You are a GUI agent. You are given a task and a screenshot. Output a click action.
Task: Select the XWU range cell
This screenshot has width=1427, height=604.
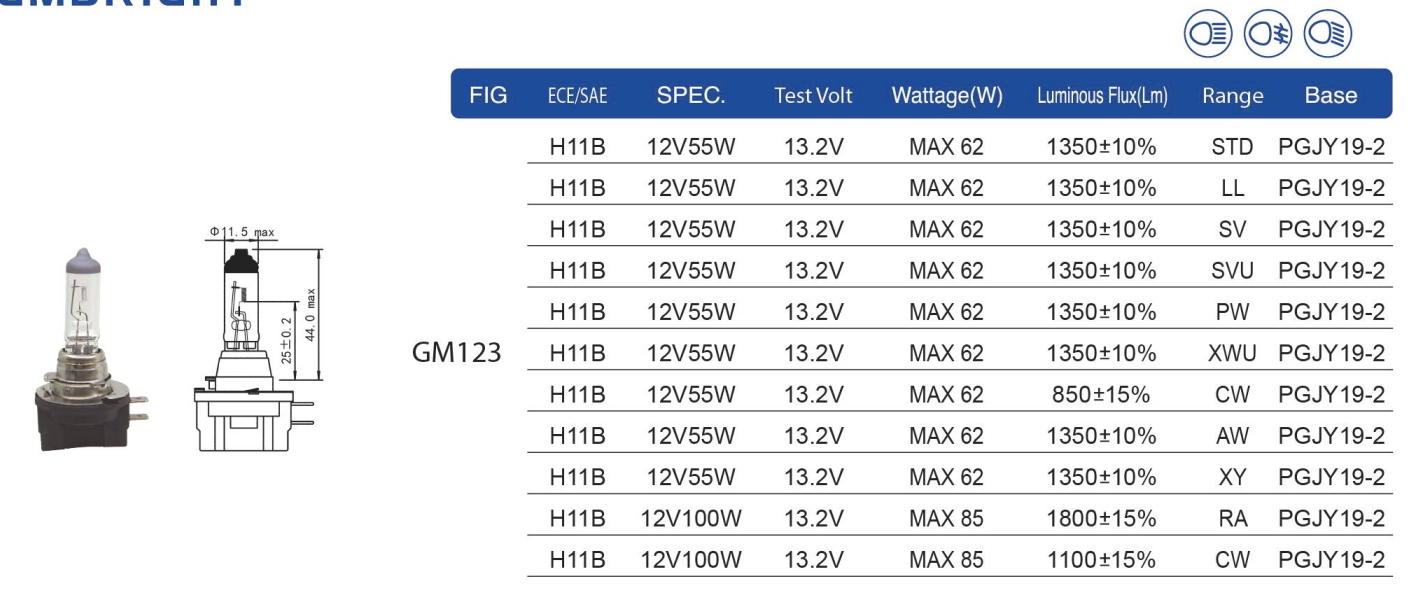(1232, 353)
